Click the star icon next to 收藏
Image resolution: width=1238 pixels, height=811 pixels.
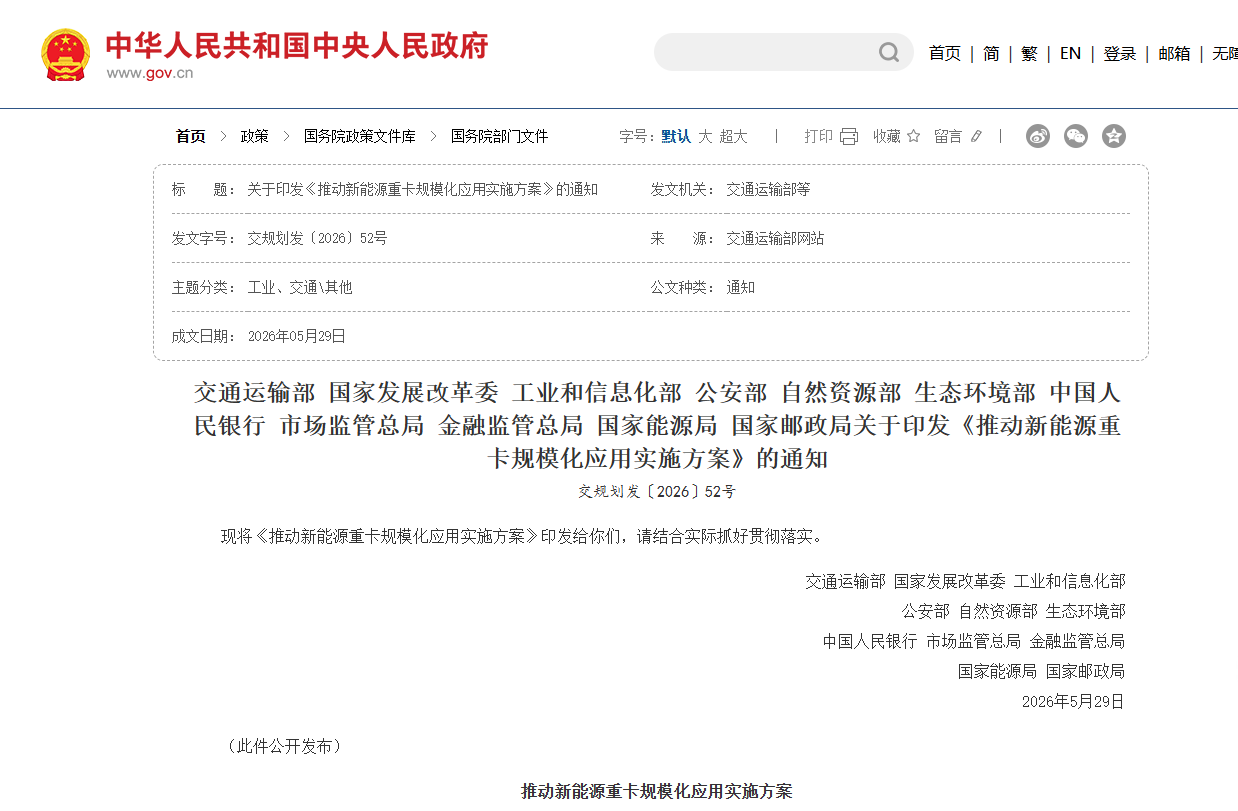click(913, 136)
